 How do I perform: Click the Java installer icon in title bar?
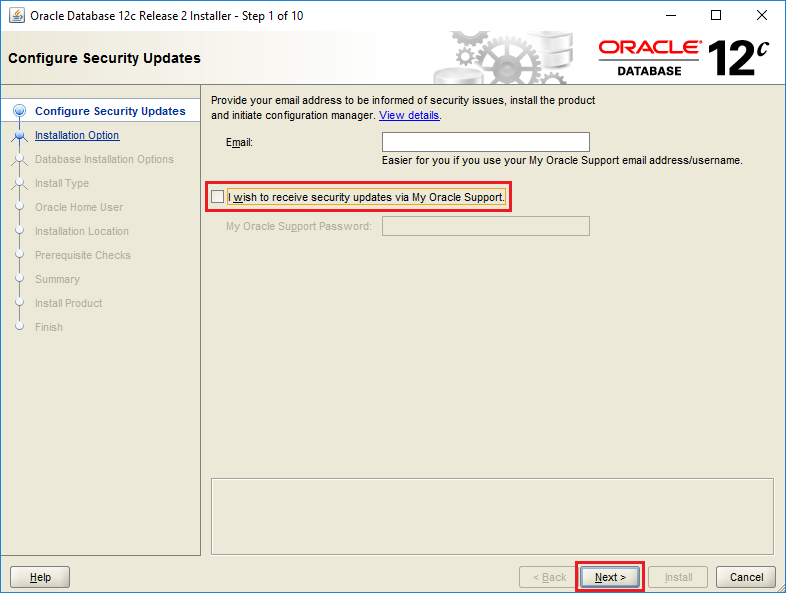point(17,16)
